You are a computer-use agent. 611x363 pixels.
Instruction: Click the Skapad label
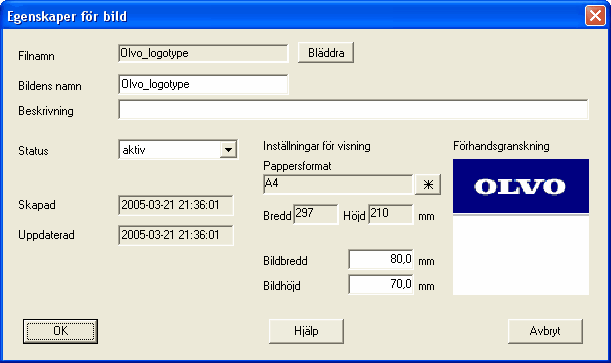37,205
